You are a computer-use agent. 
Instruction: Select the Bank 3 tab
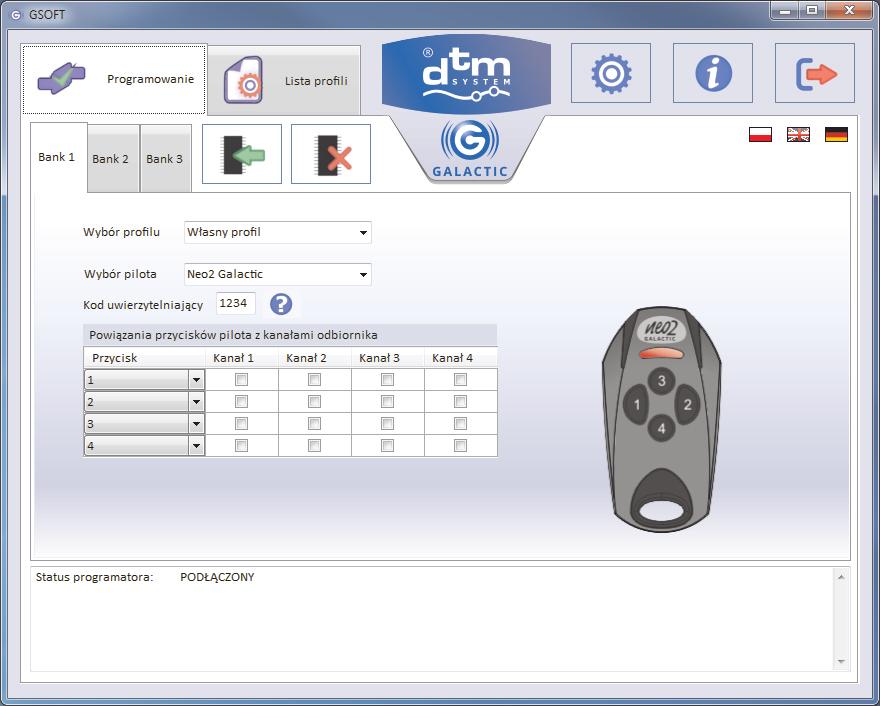[166, 159]
